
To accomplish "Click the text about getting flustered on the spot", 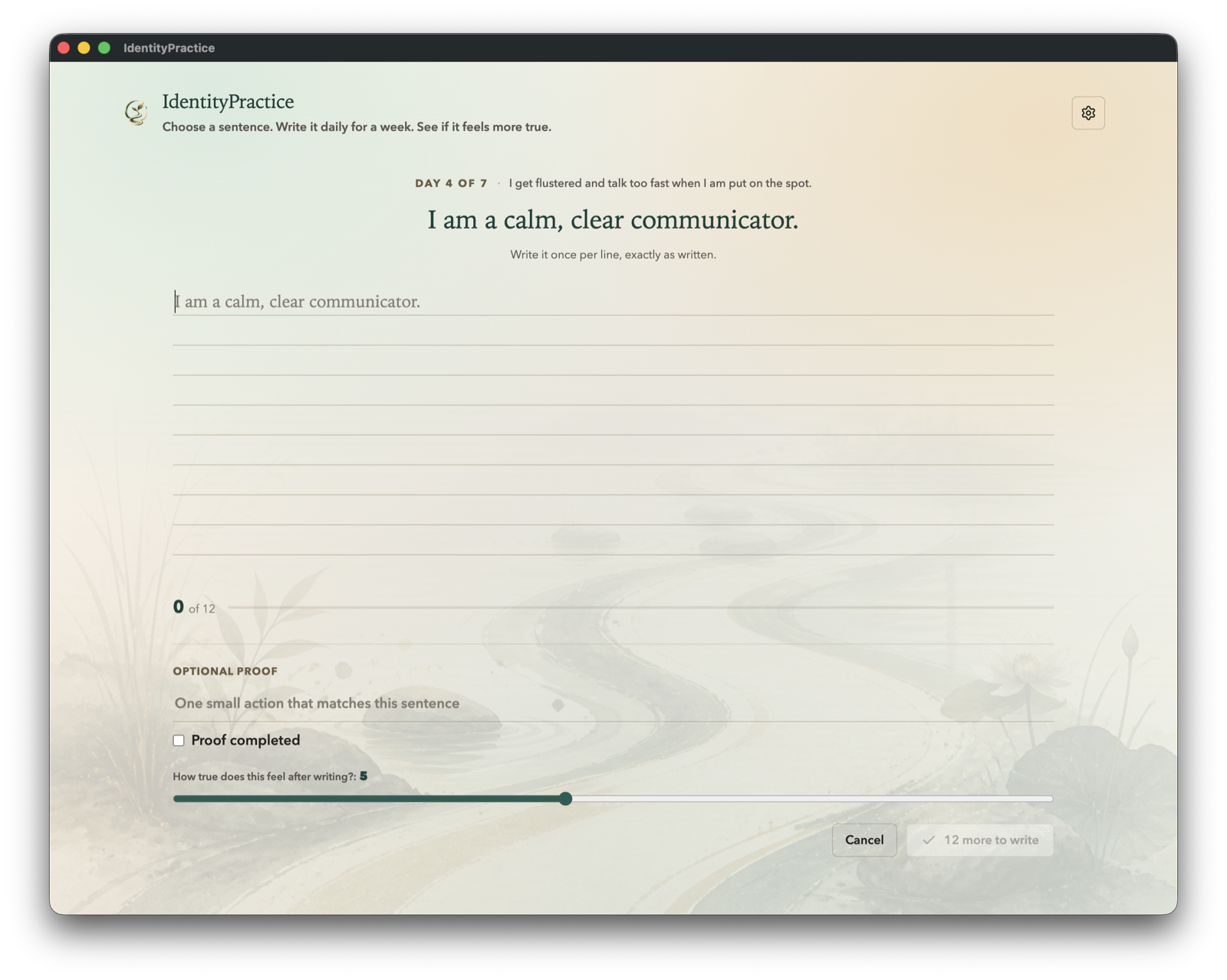I will (x=660, y=183).
